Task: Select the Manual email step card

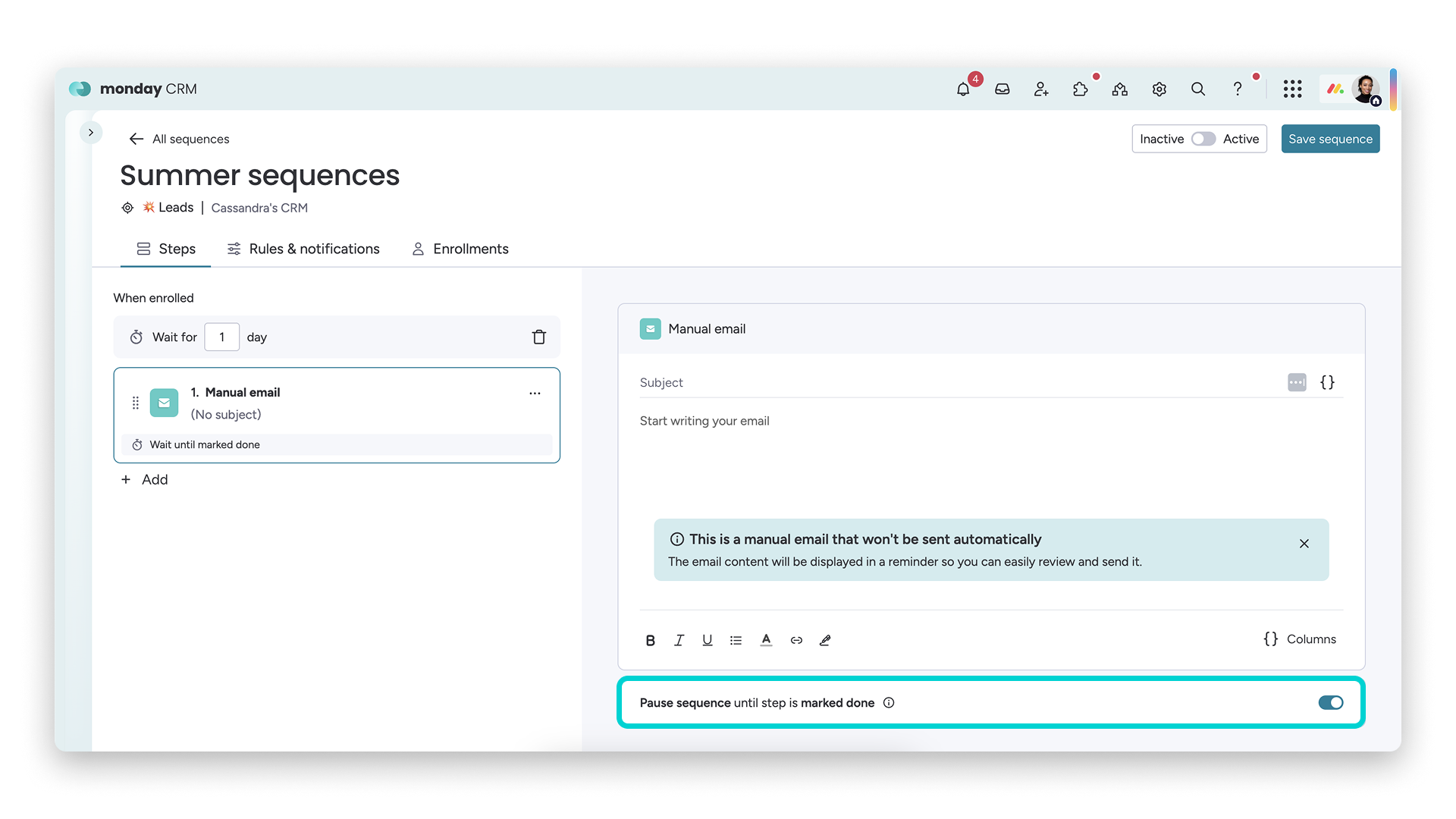Action: [x=337, y=415]
